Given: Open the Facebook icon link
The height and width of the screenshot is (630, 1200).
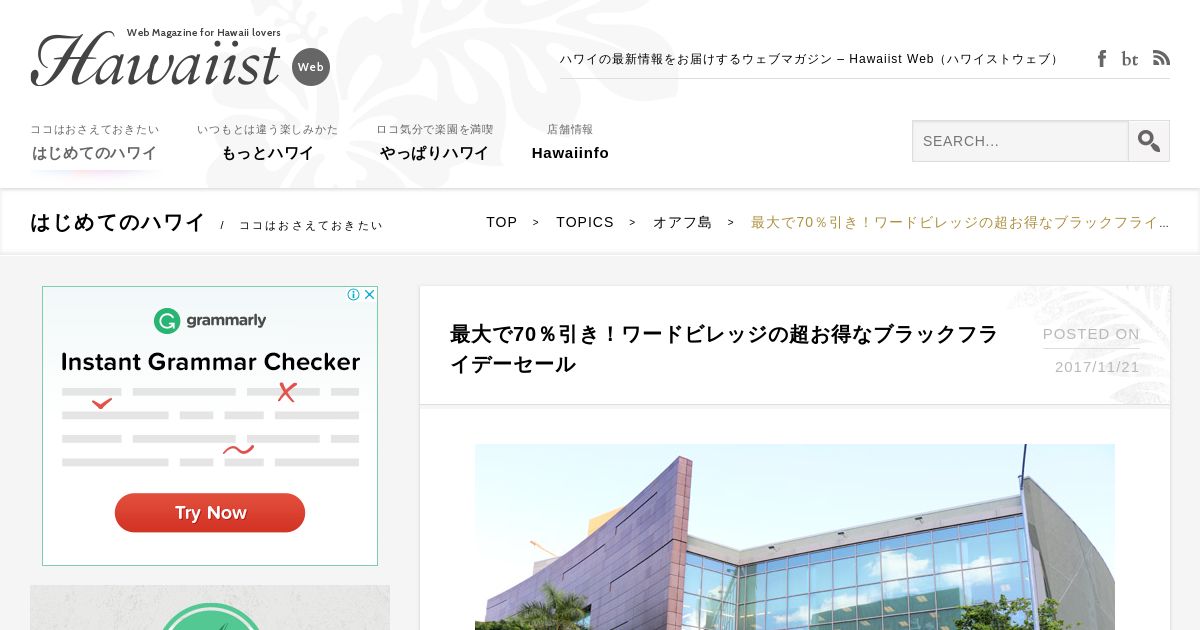Looking at the screenshot, I should click(x=1102, y=59).
